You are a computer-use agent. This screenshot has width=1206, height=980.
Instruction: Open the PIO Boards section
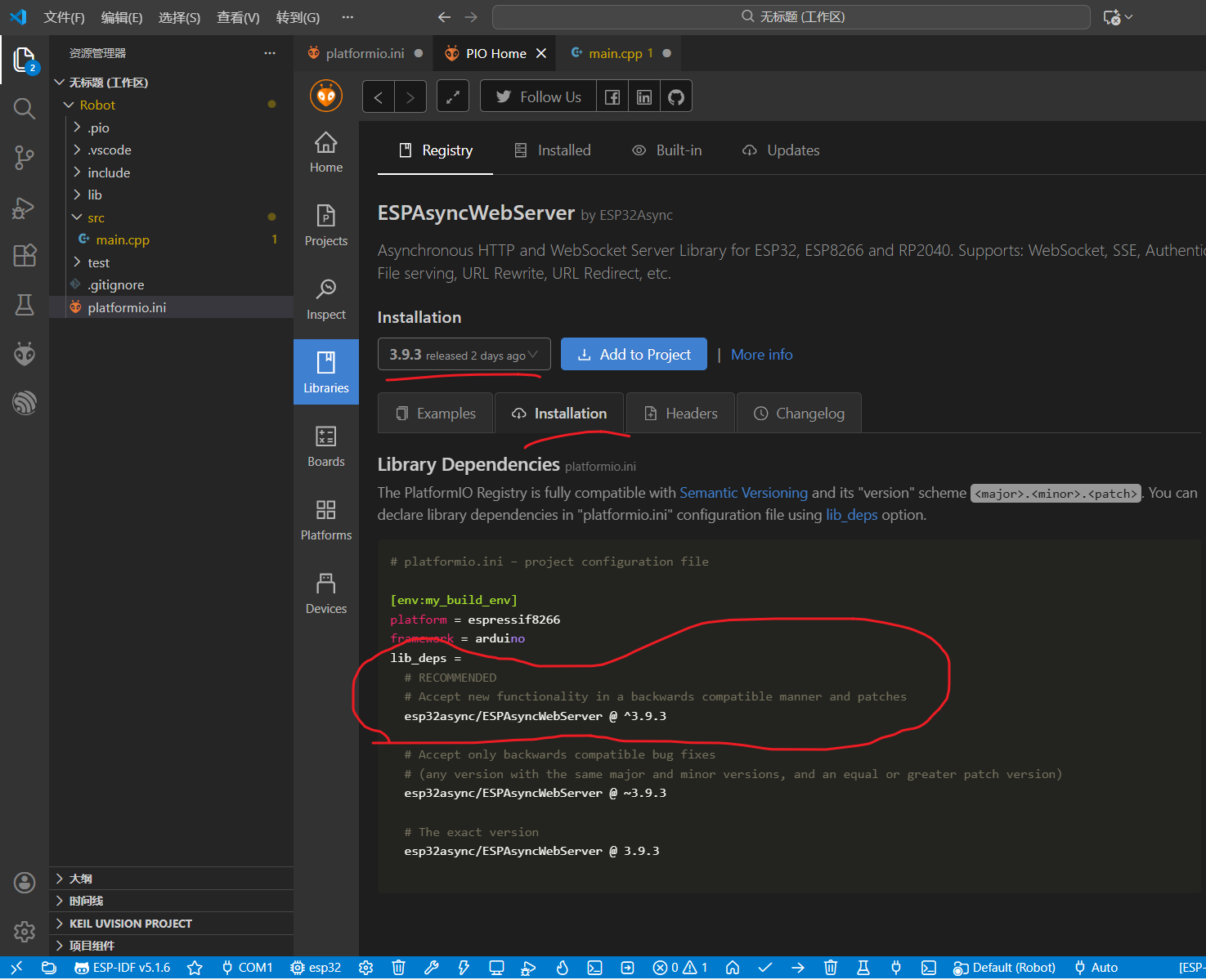(326, 446)
